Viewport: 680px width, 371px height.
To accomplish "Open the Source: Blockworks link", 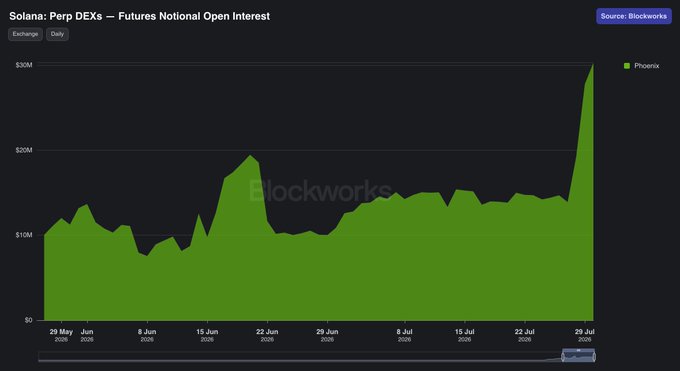I will pos(634,16).
